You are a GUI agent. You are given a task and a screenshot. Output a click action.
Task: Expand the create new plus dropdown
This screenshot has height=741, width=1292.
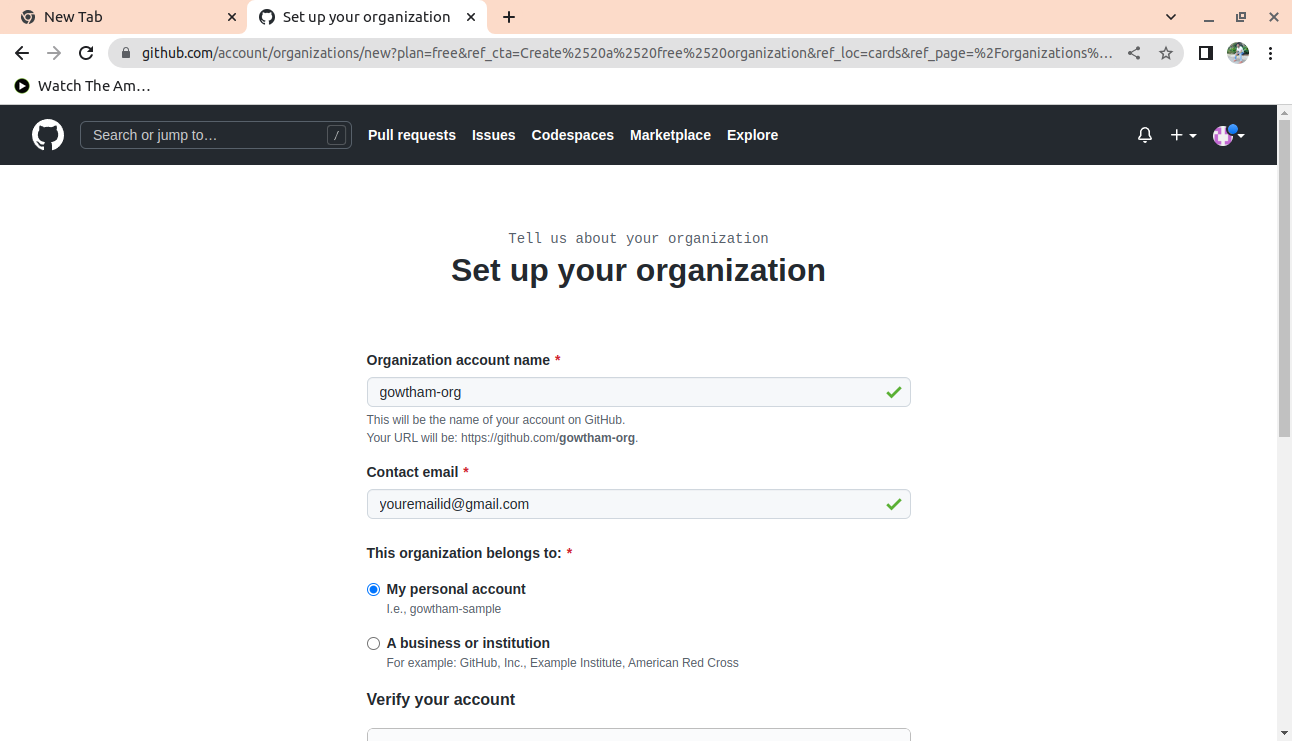click(1183, 135)
